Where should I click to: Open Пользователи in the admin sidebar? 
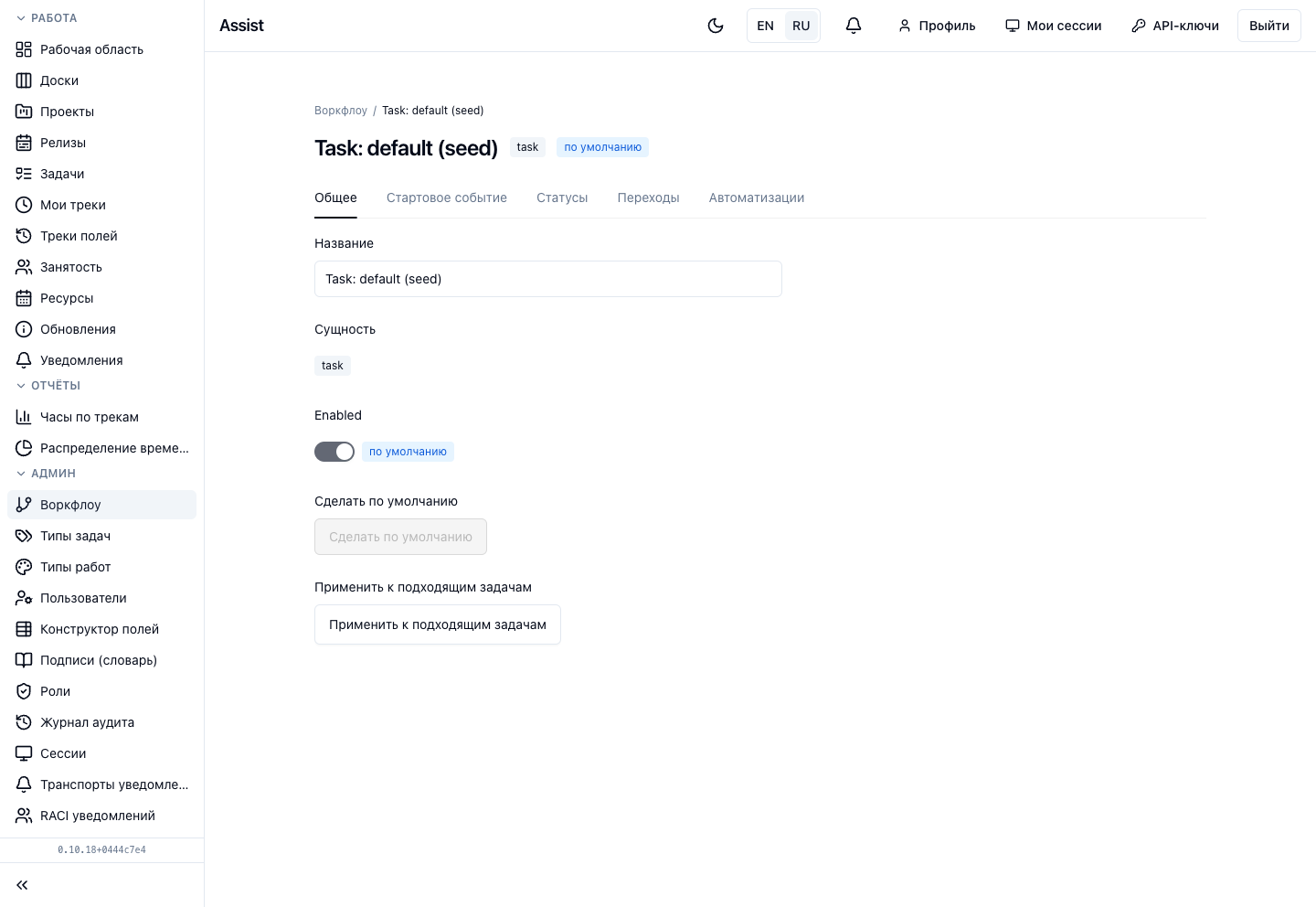pyautogui.click(x=101, y=598)
